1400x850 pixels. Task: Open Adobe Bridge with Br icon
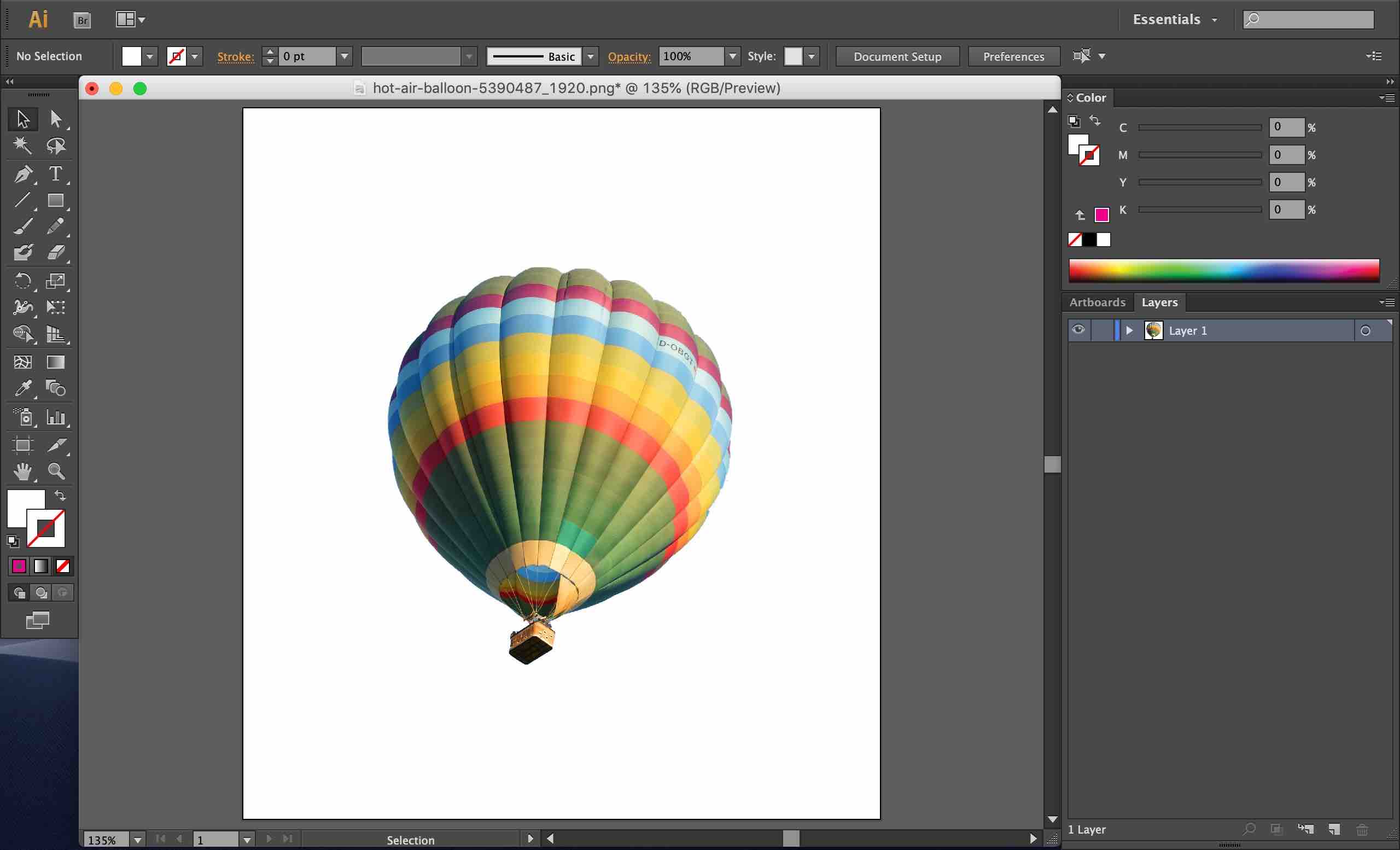tap(83, 20)
